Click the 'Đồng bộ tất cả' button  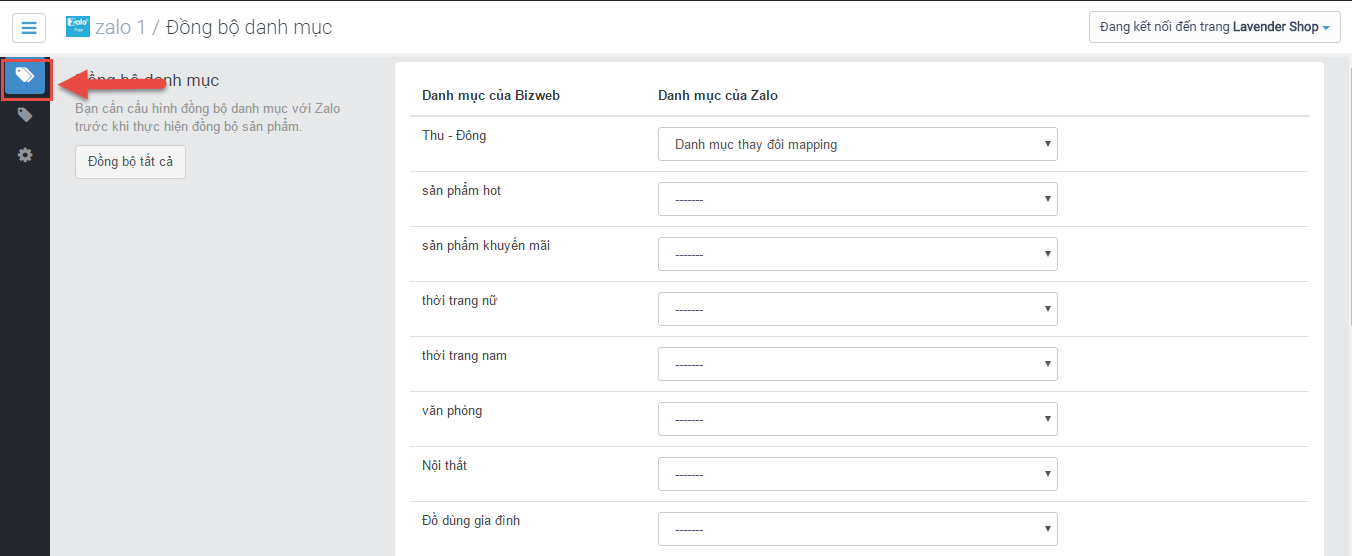click(x=130, y=162)
